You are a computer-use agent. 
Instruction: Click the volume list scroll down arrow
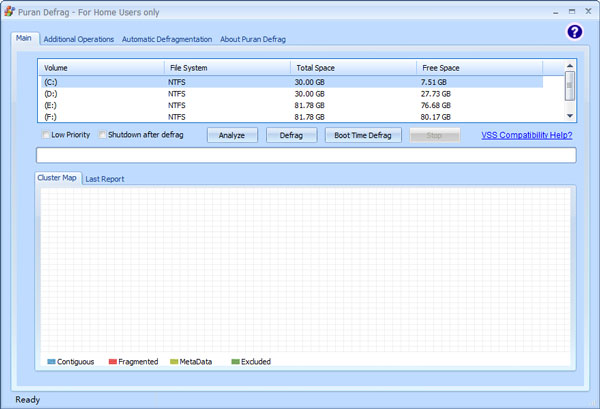point(570,115)
